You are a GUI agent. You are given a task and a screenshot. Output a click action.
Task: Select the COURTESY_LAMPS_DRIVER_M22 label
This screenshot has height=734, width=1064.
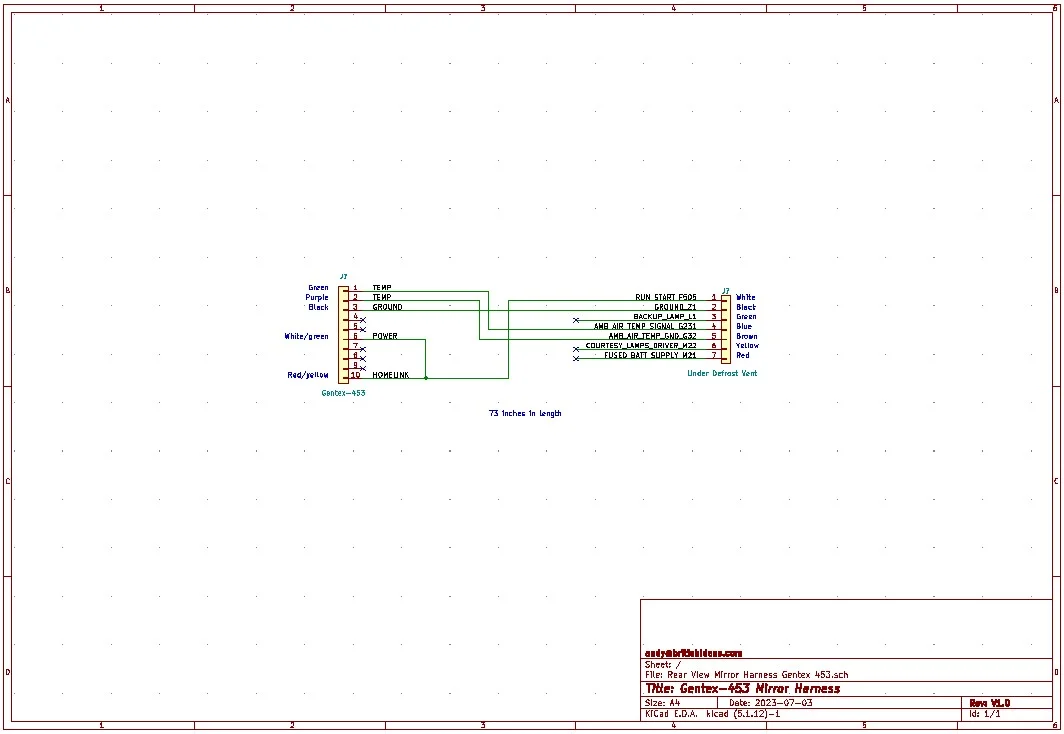coord(641,345)
